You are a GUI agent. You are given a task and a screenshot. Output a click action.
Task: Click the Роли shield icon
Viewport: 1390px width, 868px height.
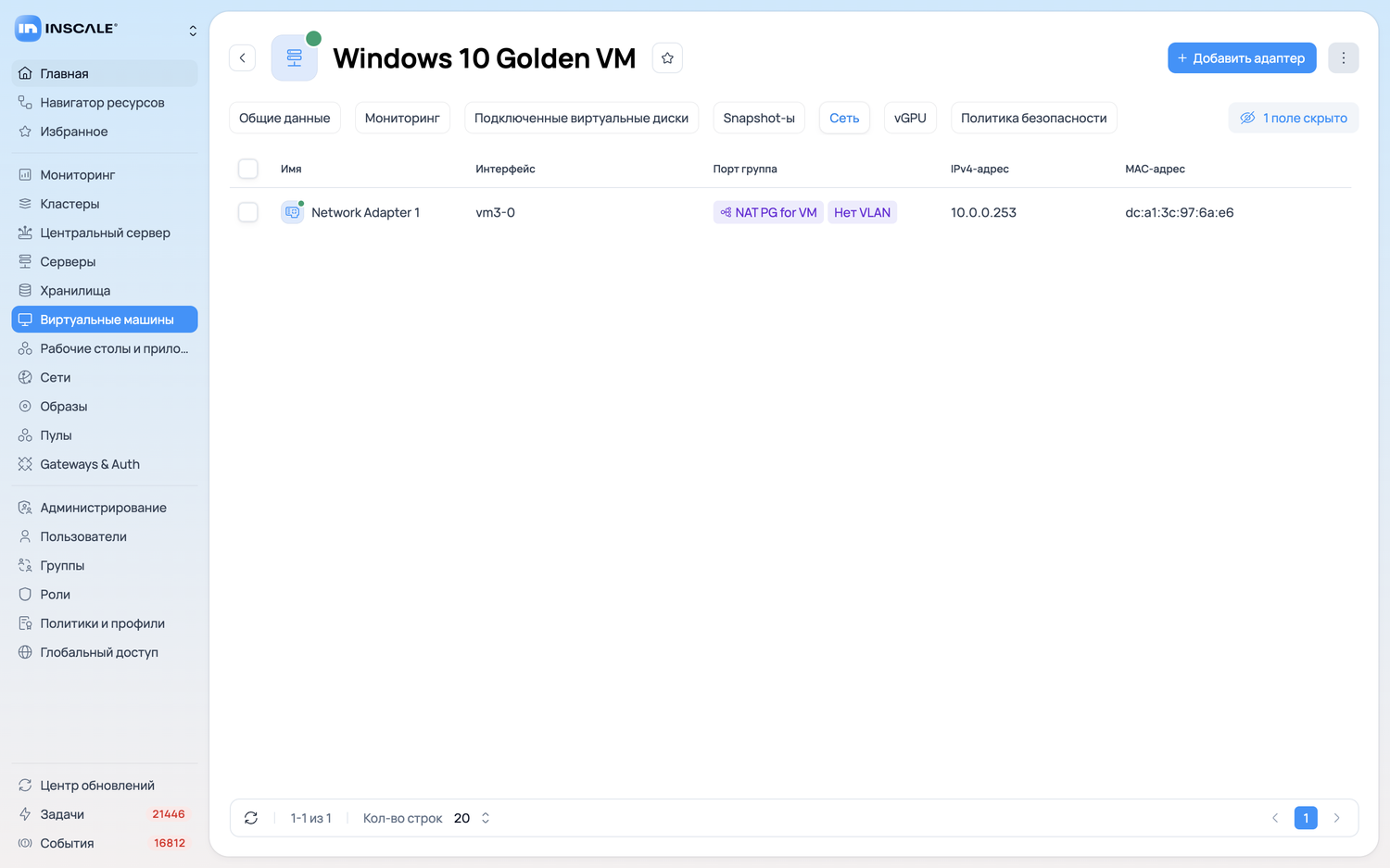point(25,595)
